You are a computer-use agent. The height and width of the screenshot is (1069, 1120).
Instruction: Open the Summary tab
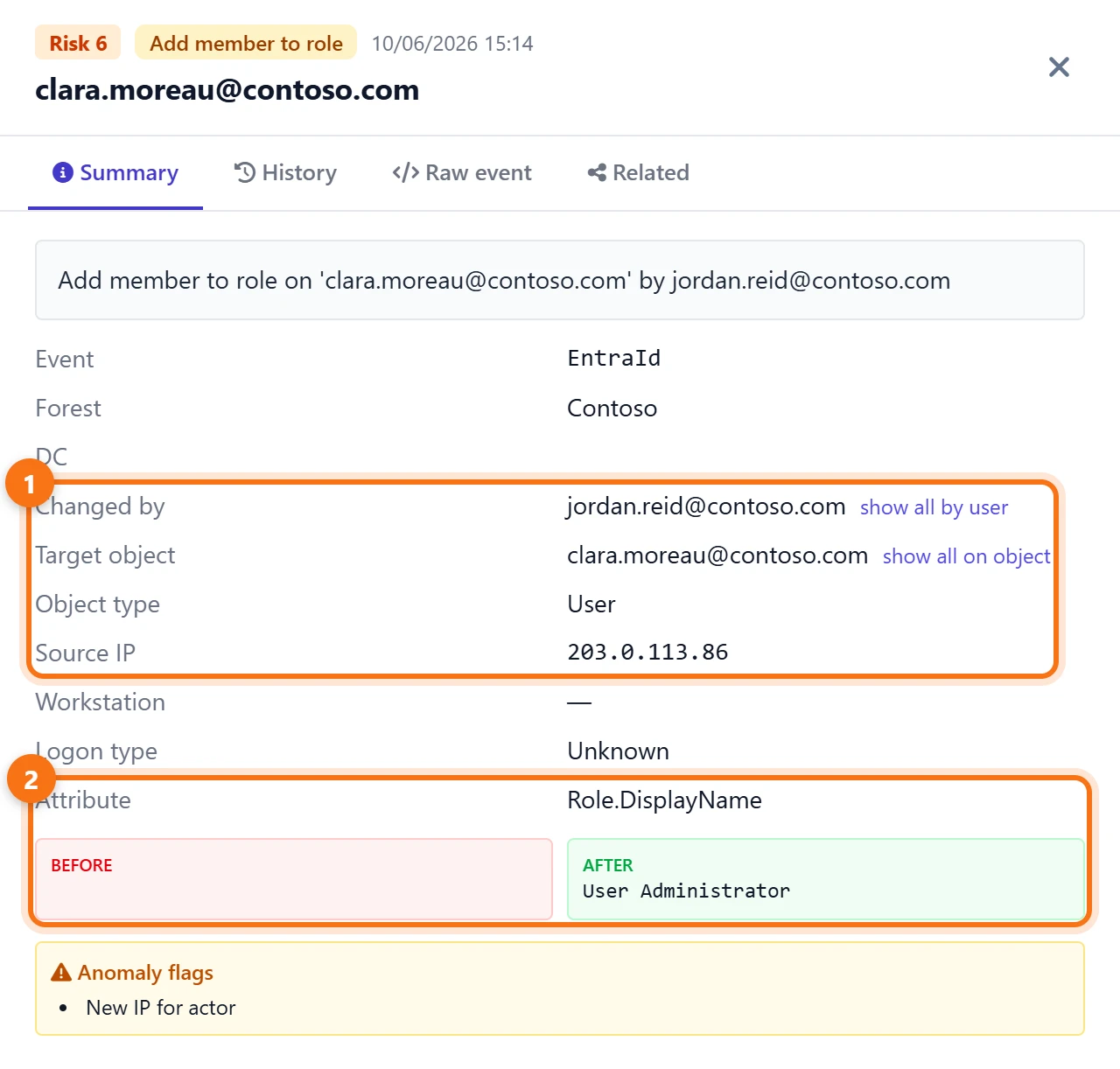point(115,173)
